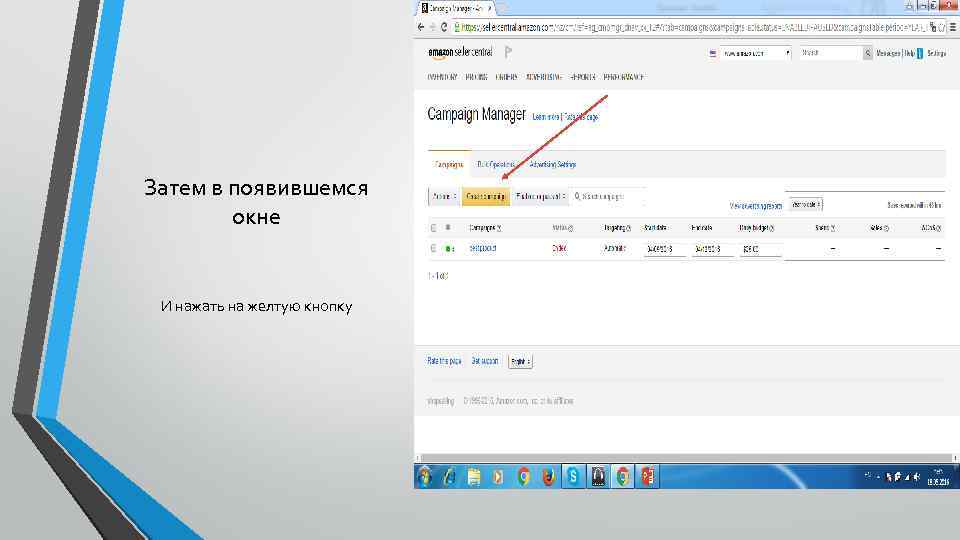
Task: Click the Seller Central search field
Action: pyautogui.click(x=831, y=53)
